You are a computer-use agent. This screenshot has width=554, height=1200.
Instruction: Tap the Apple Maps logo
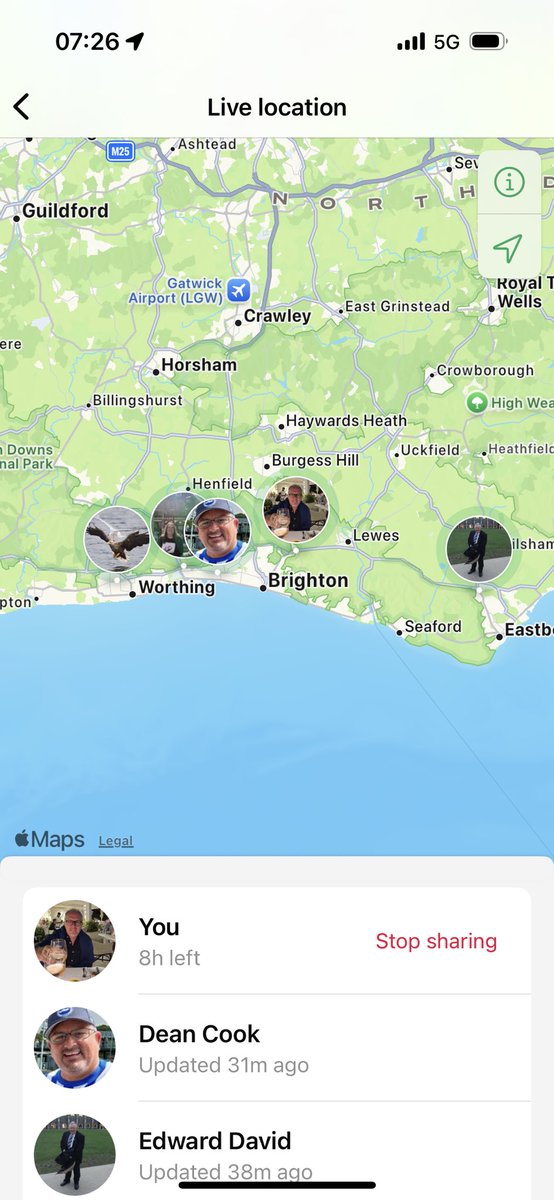(49, 840)
